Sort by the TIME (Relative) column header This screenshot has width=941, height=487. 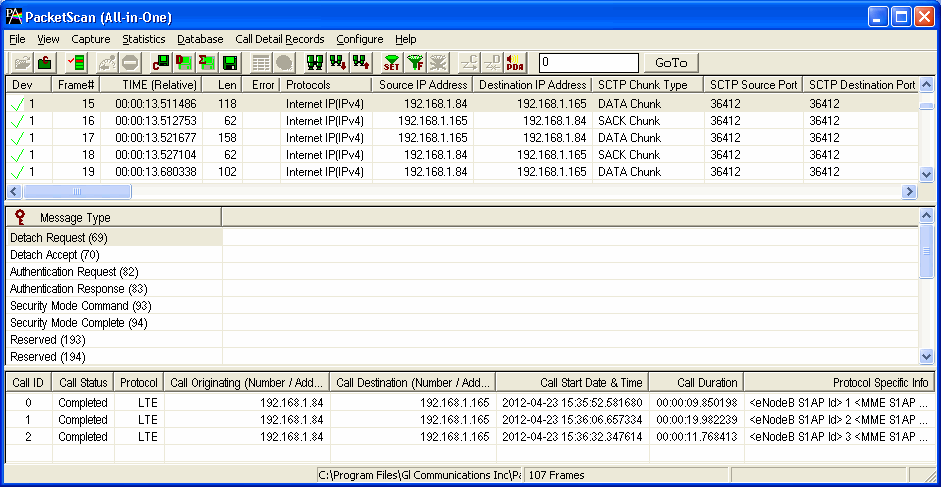151,85
